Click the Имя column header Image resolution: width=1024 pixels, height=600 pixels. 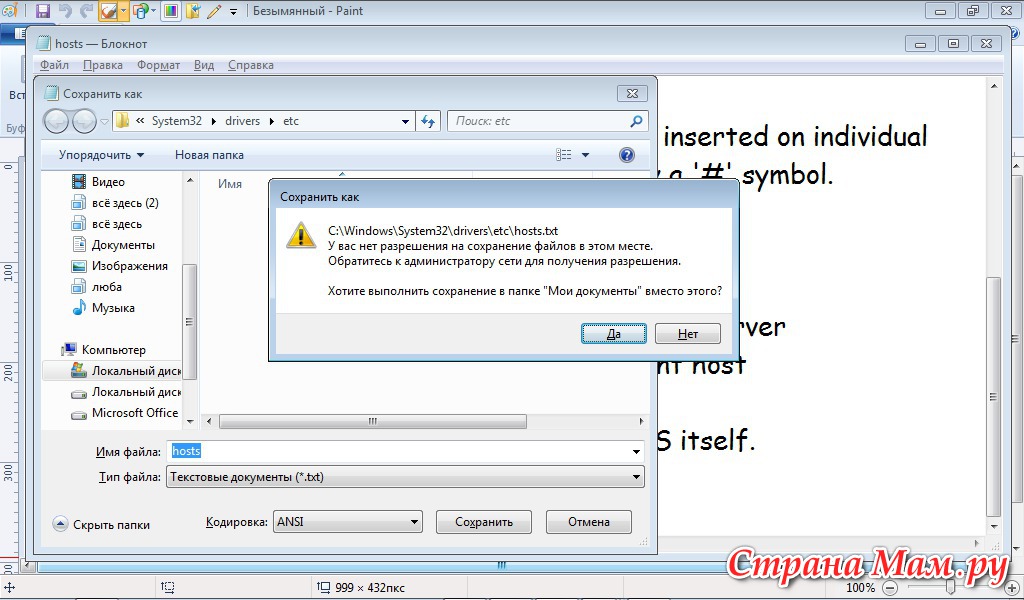click(x=230, y=184)
